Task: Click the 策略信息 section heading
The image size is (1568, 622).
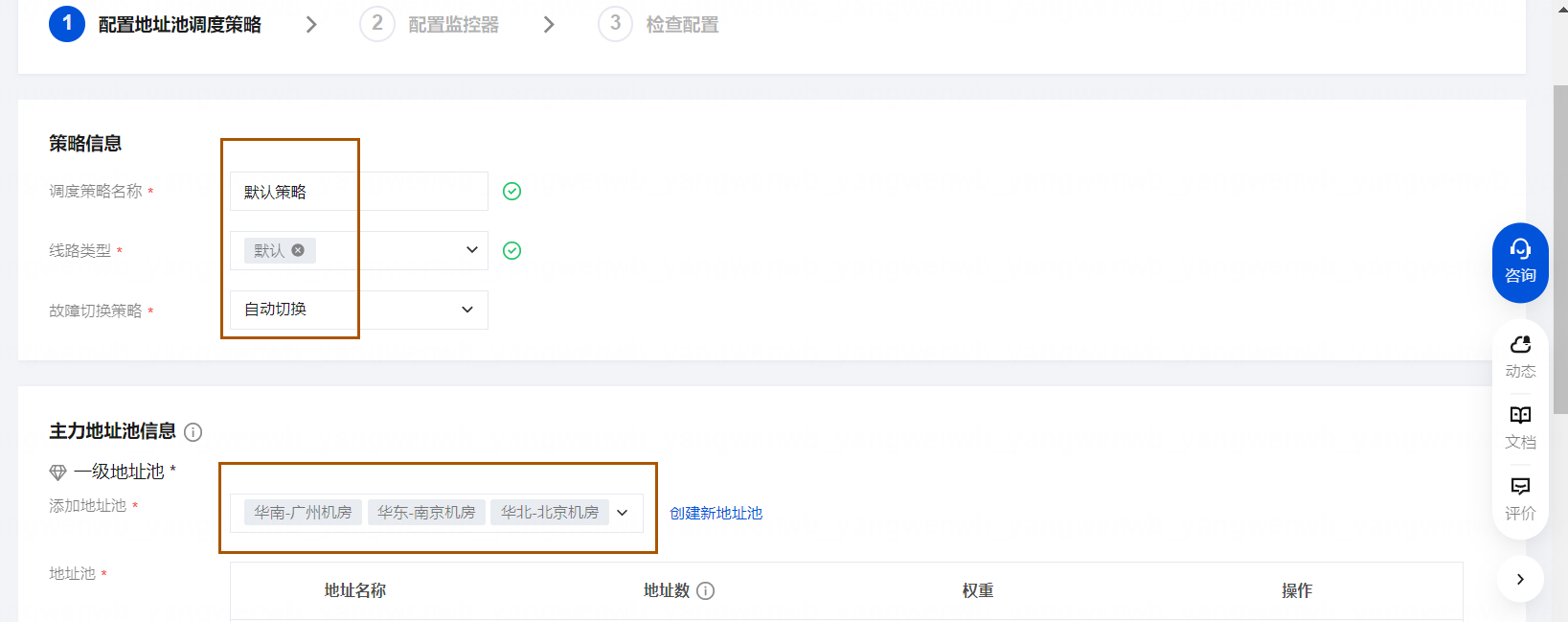Action: [x=85, y=144]
